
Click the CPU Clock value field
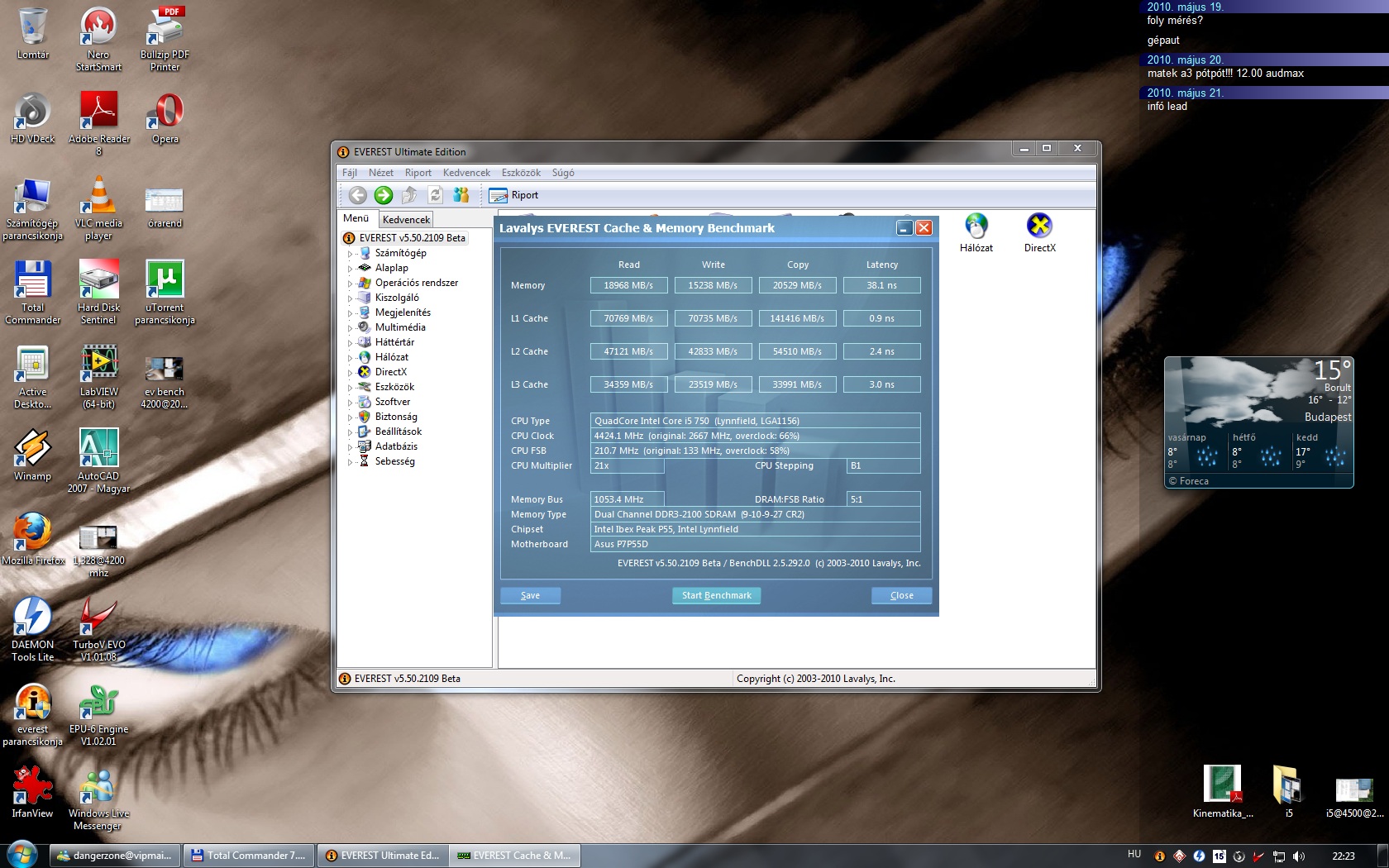(x=755, y=436)
